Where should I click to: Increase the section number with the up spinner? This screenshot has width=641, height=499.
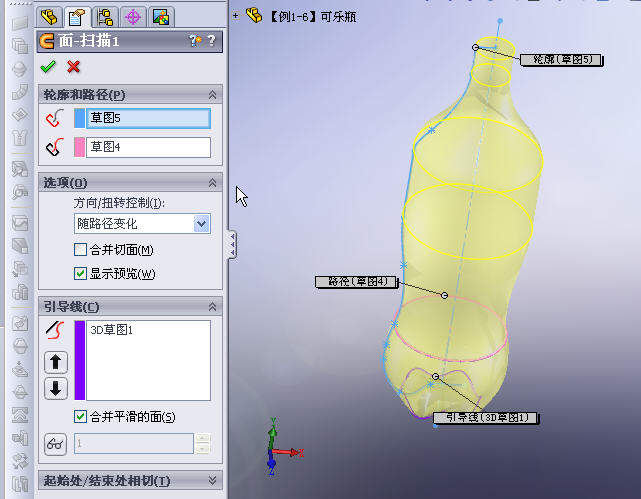(203, 438)
